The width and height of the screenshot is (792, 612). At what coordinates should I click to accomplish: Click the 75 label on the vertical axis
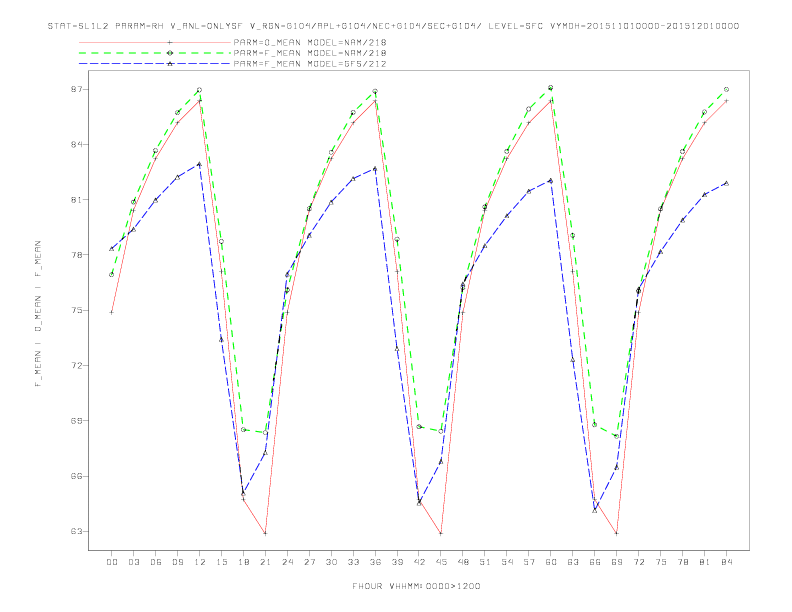[x=77, y=311]
